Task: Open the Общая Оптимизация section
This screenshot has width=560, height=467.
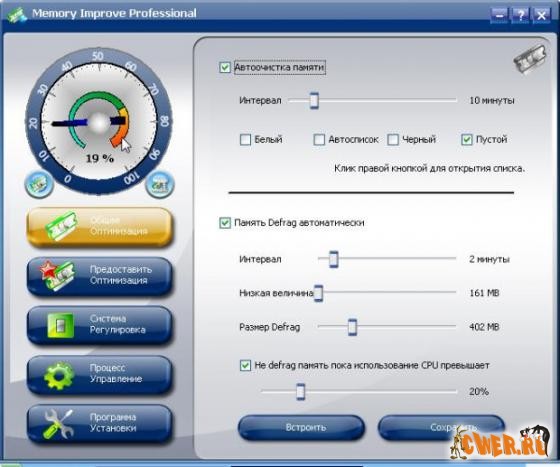Action: (100, 227)
